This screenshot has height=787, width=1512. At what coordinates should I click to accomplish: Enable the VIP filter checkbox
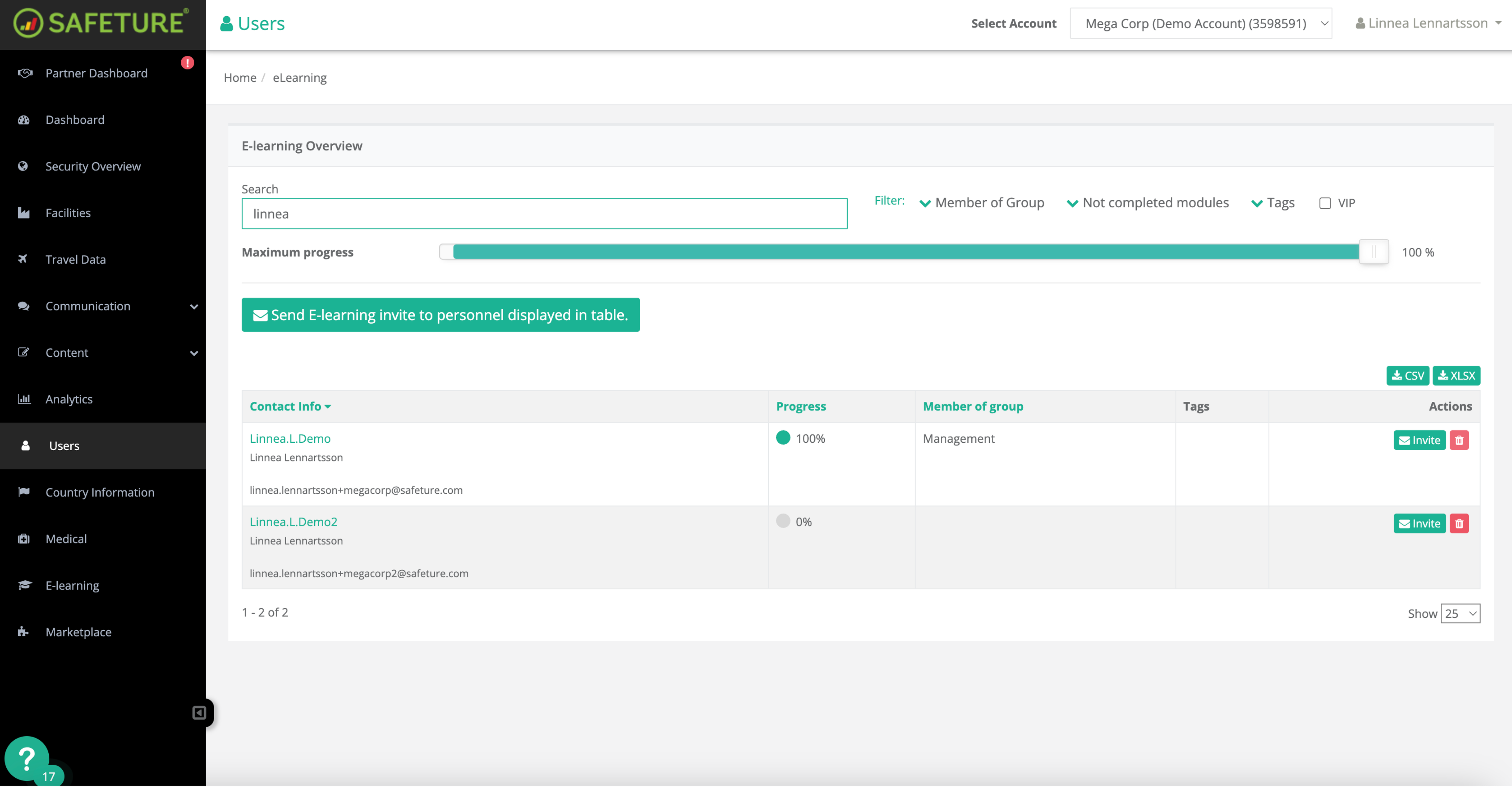point(1325,203)
